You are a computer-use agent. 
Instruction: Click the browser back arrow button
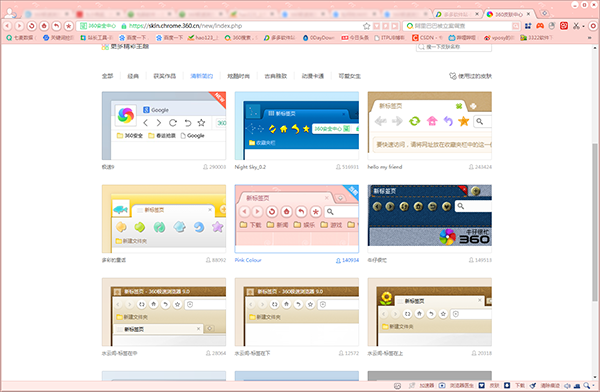pos(8,26)
